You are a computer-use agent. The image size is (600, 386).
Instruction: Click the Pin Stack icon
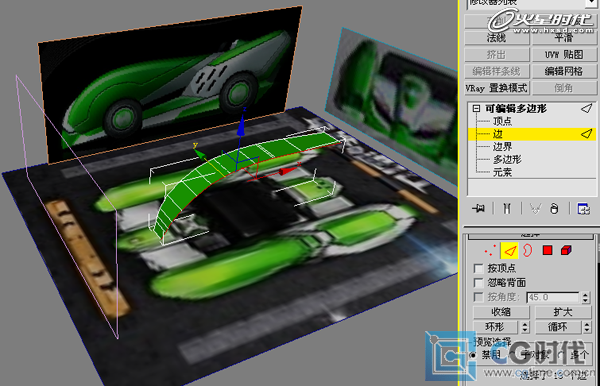point(478,208)
